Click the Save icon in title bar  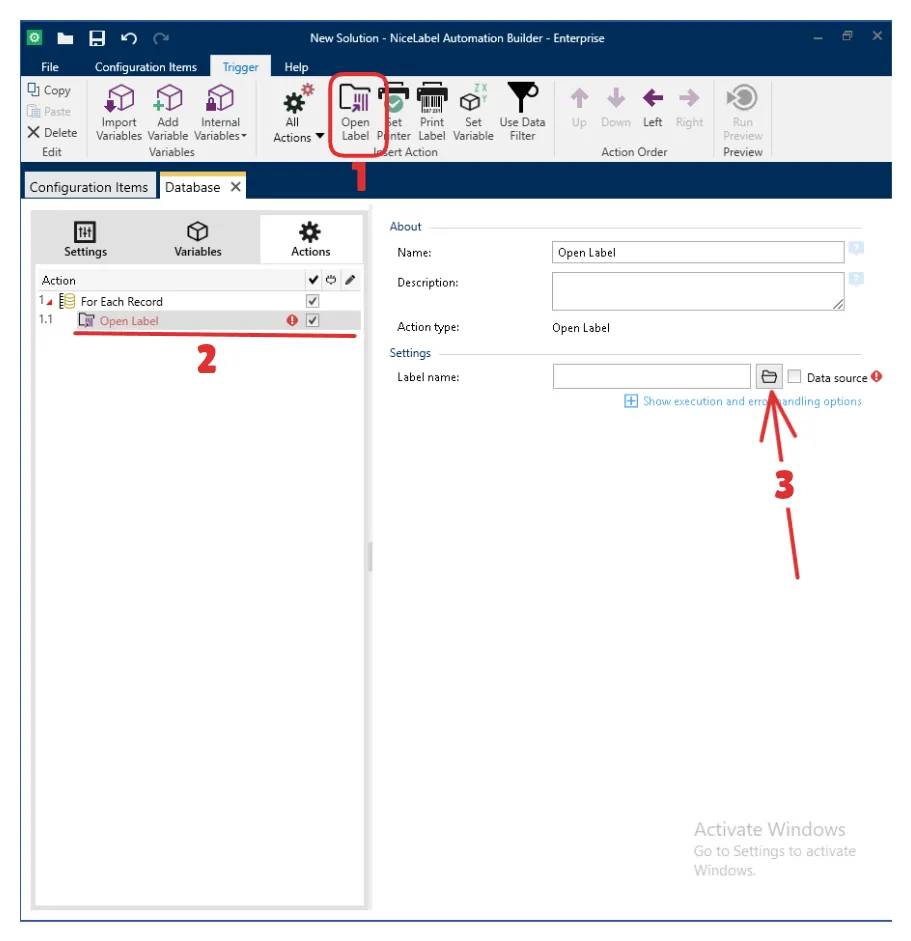[97, 38]
